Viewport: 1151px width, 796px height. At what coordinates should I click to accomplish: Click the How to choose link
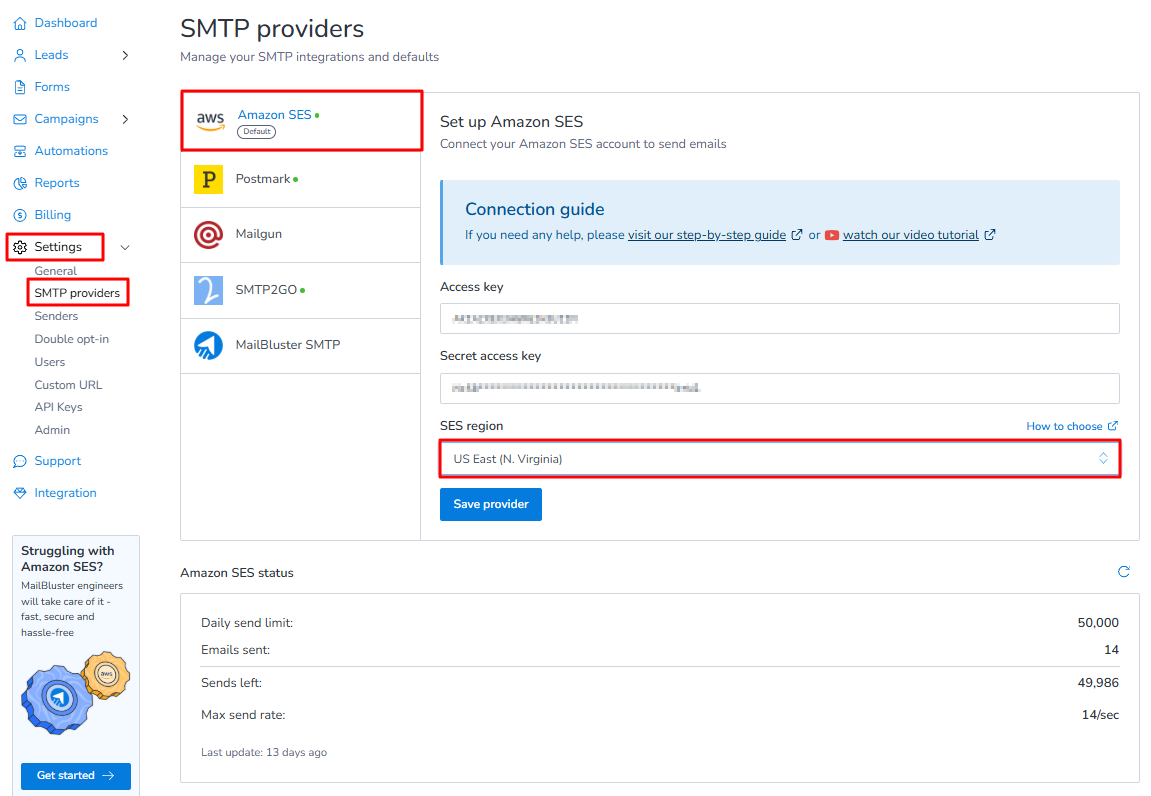[x=1064, y=426]
